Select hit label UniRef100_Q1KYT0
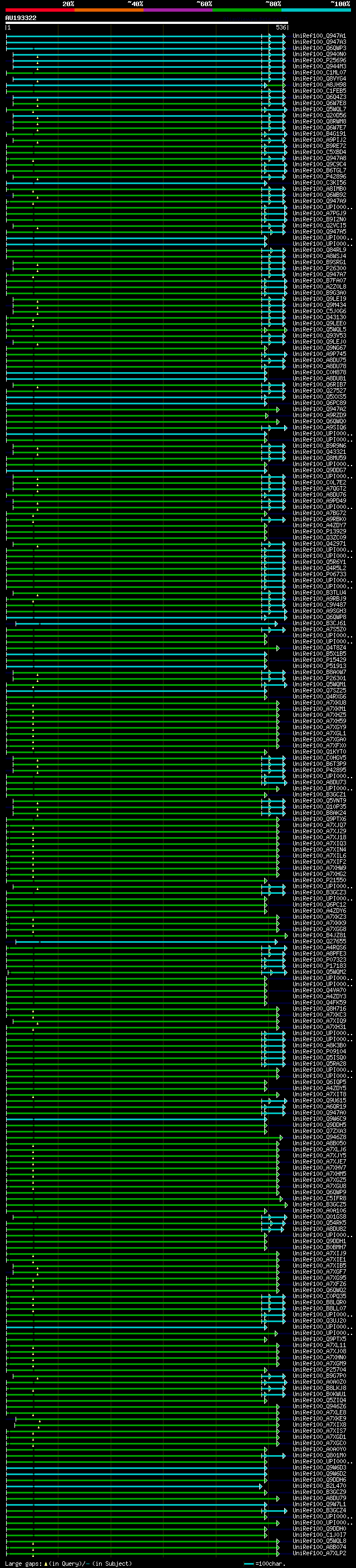Viewport: 356px width, 1568px height. click(319, 752)
